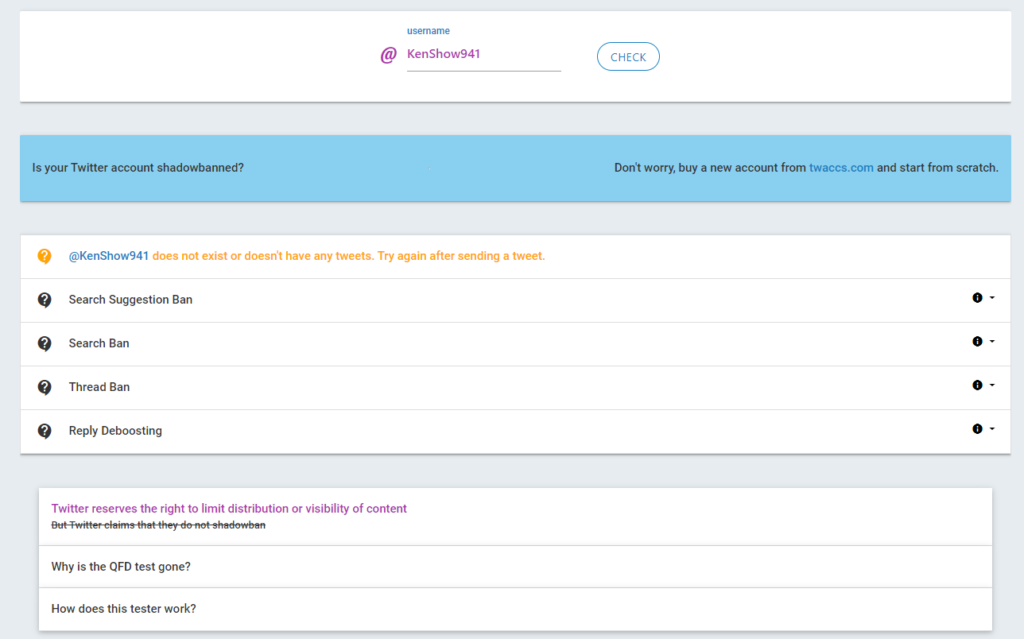Image resolution: width=1024 pixels, height=639 pixels.
Task: Expand the Search Ban dropdown arrow
Action: [x=992, y=342]
